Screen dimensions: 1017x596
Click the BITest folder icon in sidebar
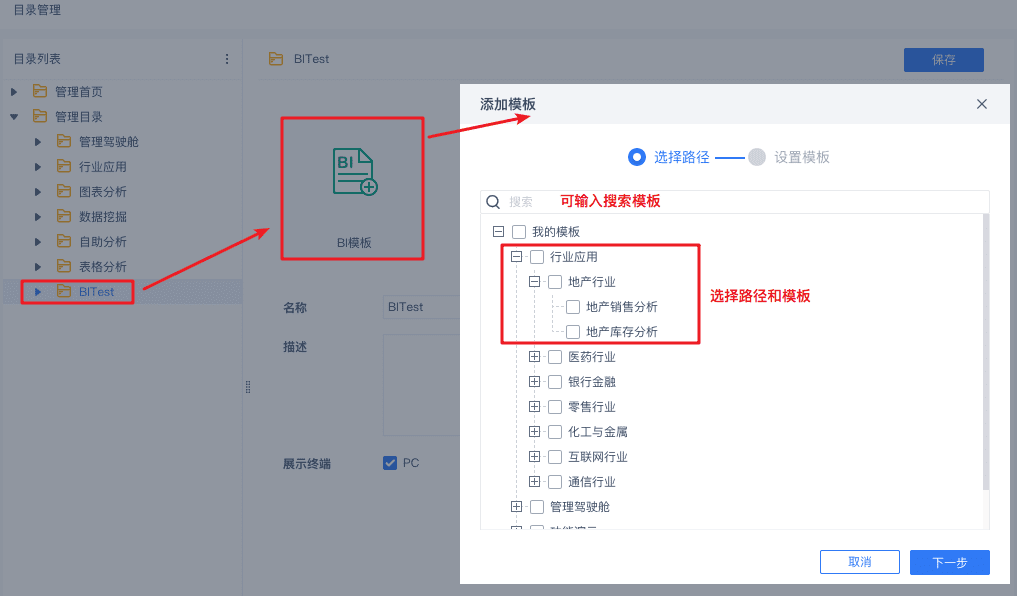point(64,291)
